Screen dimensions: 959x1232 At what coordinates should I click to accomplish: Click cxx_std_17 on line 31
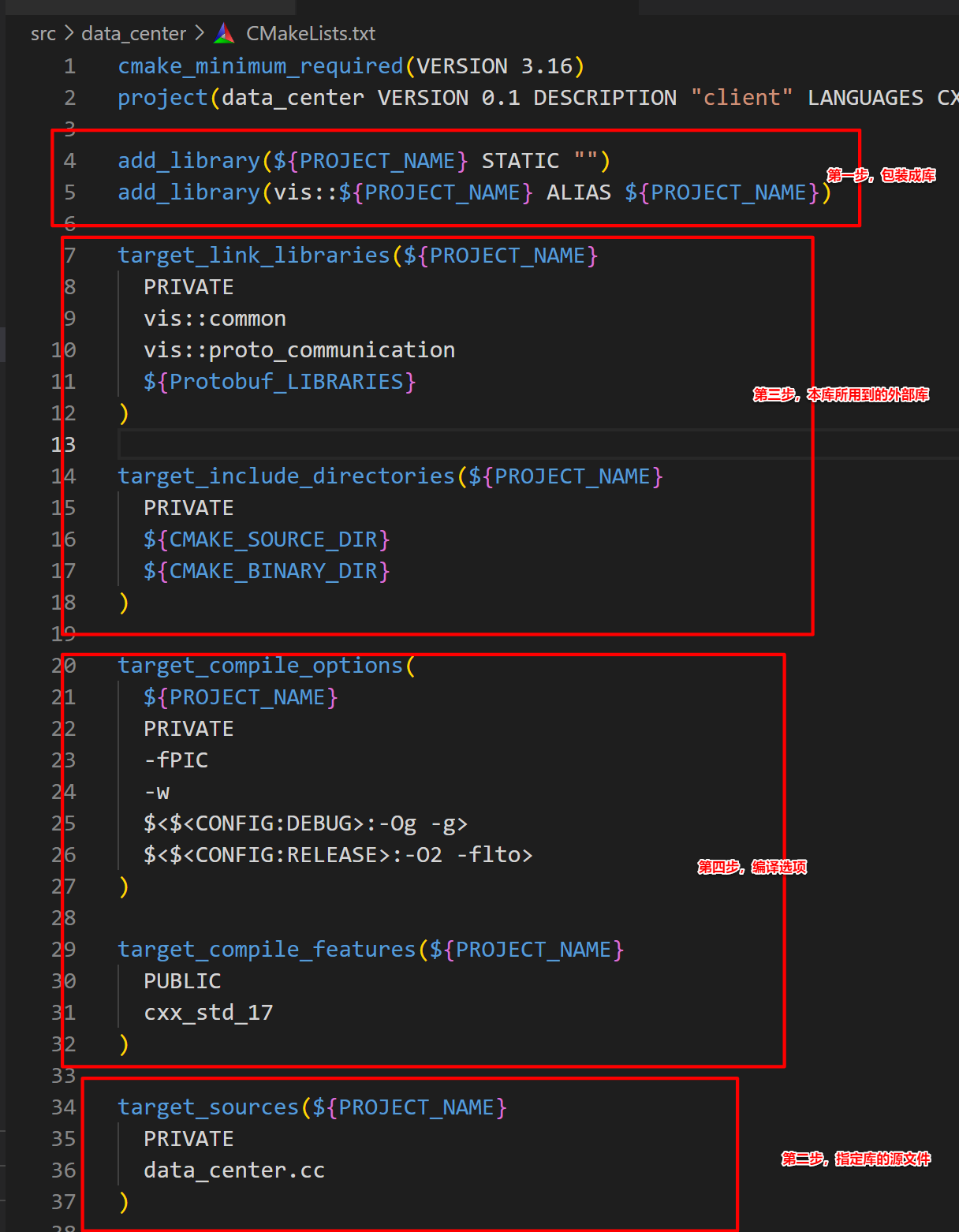[208, 1013]
